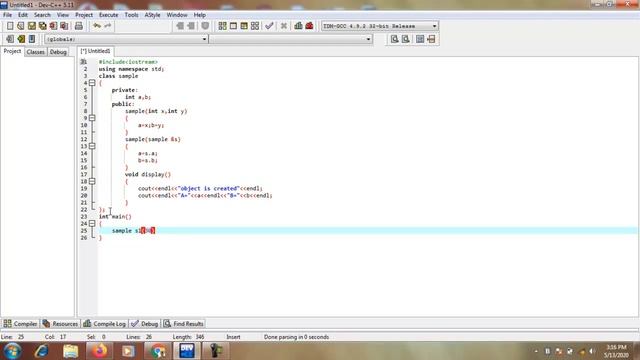Open the File menu
The height and width of the screenshot is (360, 640).
pyautogui.click(x=7, y=15)
